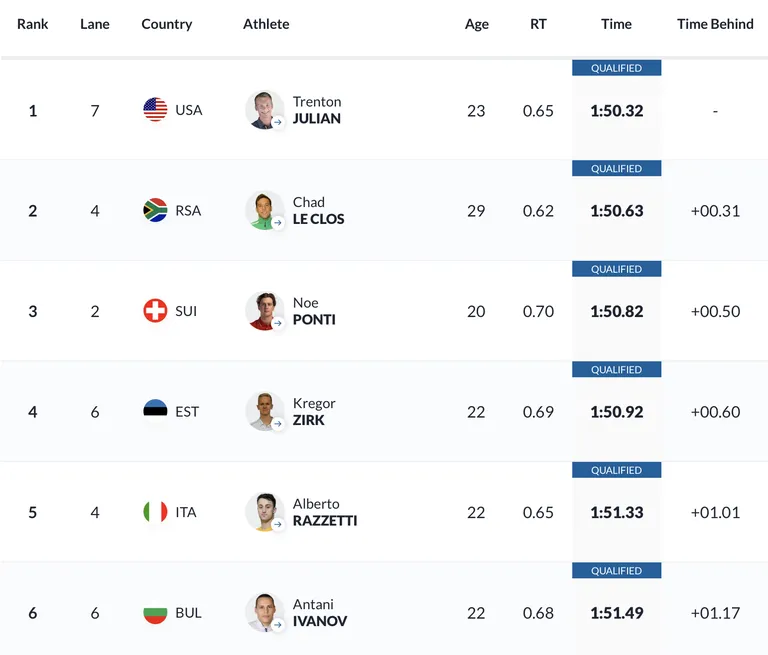Open the Antani IVANOV athlete link
The height and width of the screenshot is (655, 768).
click(320, 612)
